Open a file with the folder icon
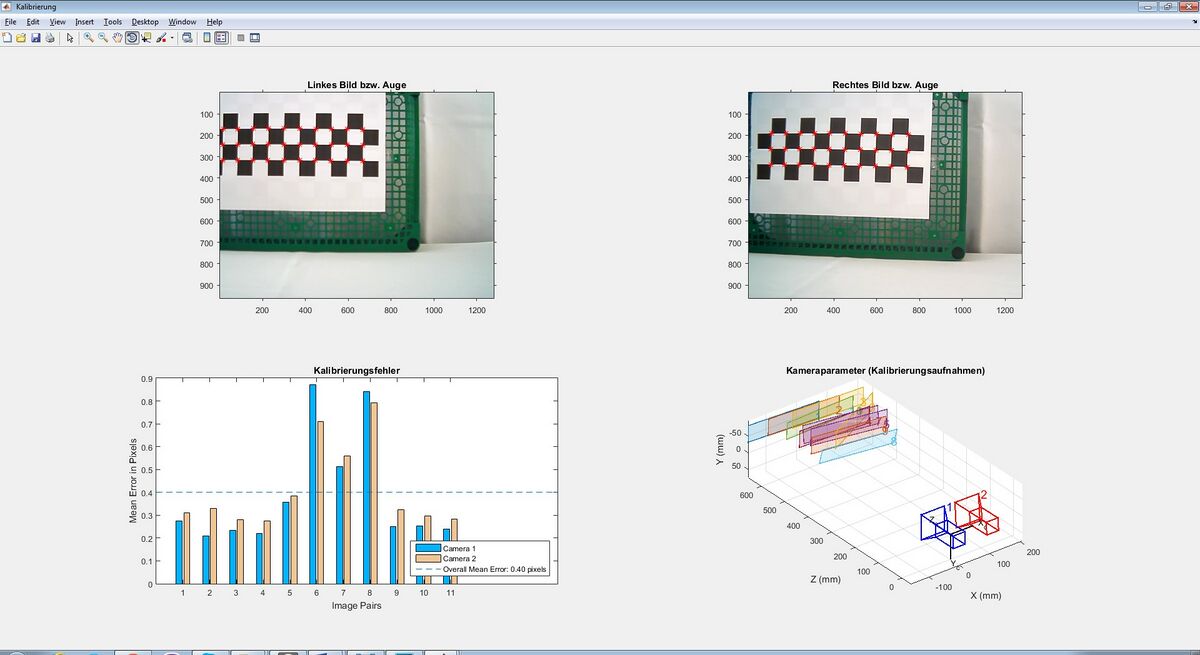The height and width of the screenshot is (655, 1200). click(x=21, y=38)
